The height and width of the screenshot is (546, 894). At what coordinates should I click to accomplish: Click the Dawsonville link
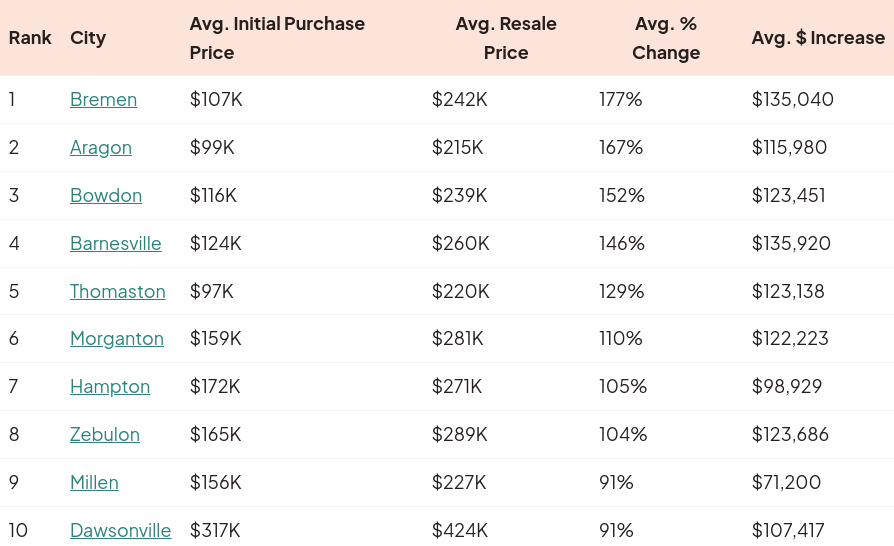click(x=120, y=531)
